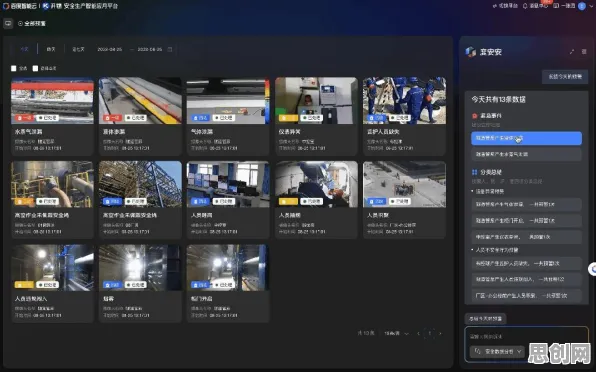The image size is (596, 372).
Task: Click blue level badge on 阀门开启 card
Action: (200, 285)
